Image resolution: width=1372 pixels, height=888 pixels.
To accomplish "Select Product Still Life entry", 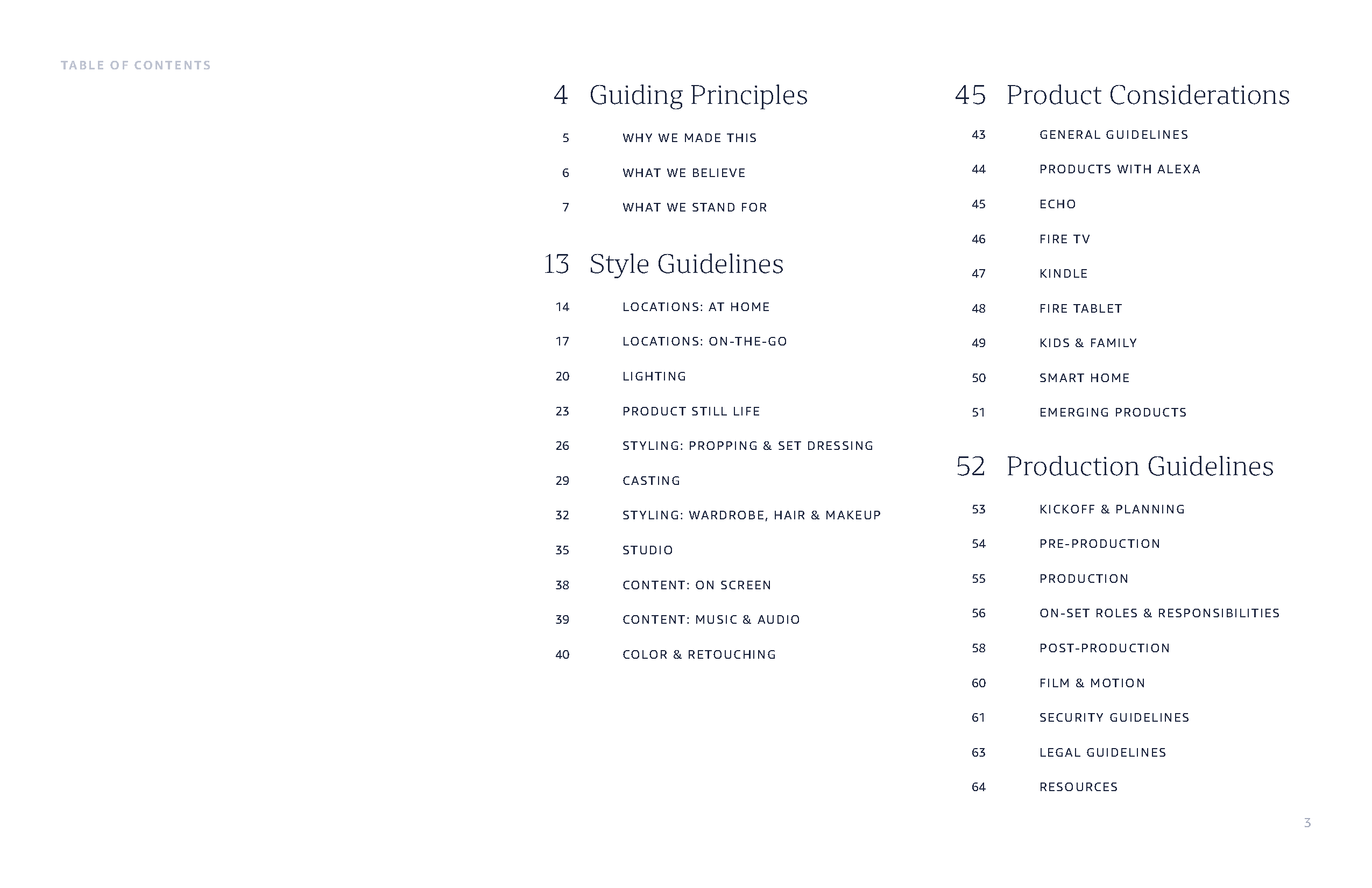I will [x=691, y=411].
